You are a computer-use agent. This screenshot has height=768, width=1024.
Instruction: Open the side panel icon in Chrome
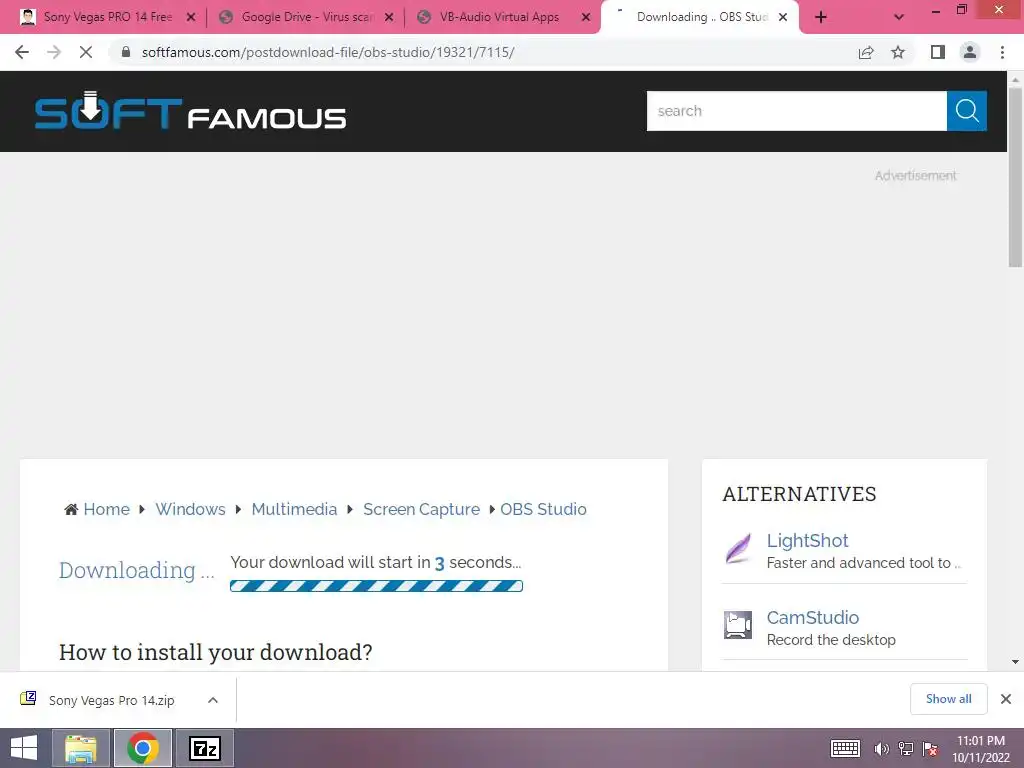coord(938,52)
